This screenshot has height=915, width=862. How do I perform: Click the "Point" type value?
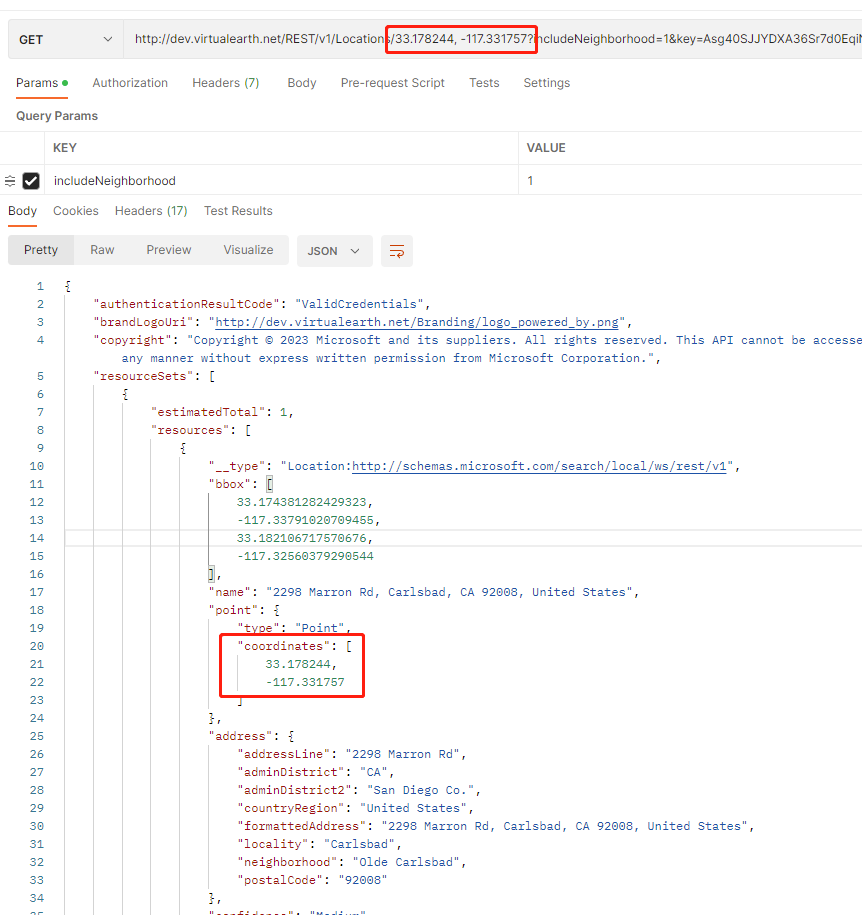click(319, 628)
